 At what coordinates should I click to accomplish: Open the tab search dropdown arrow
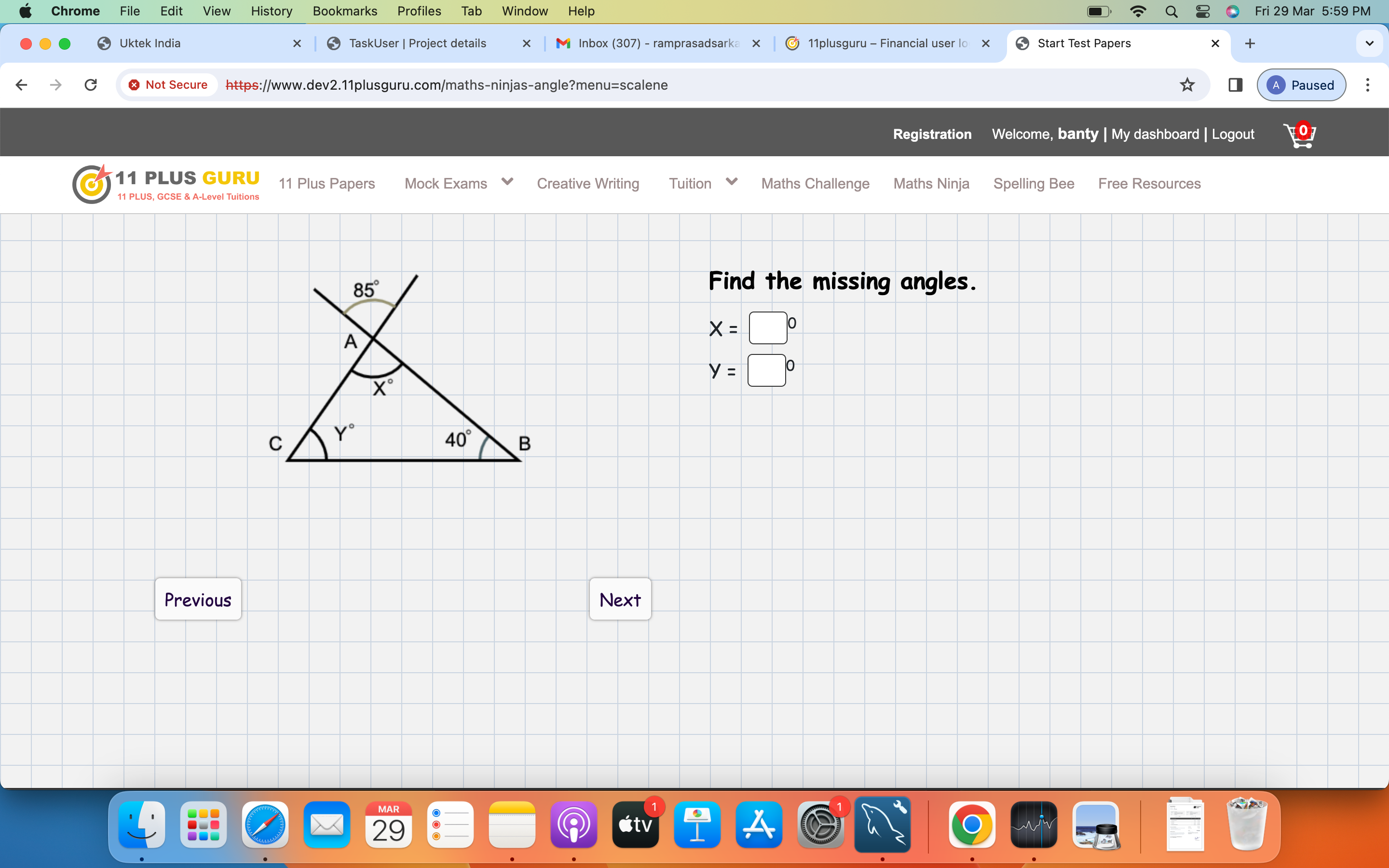[x=1370, y=43]
